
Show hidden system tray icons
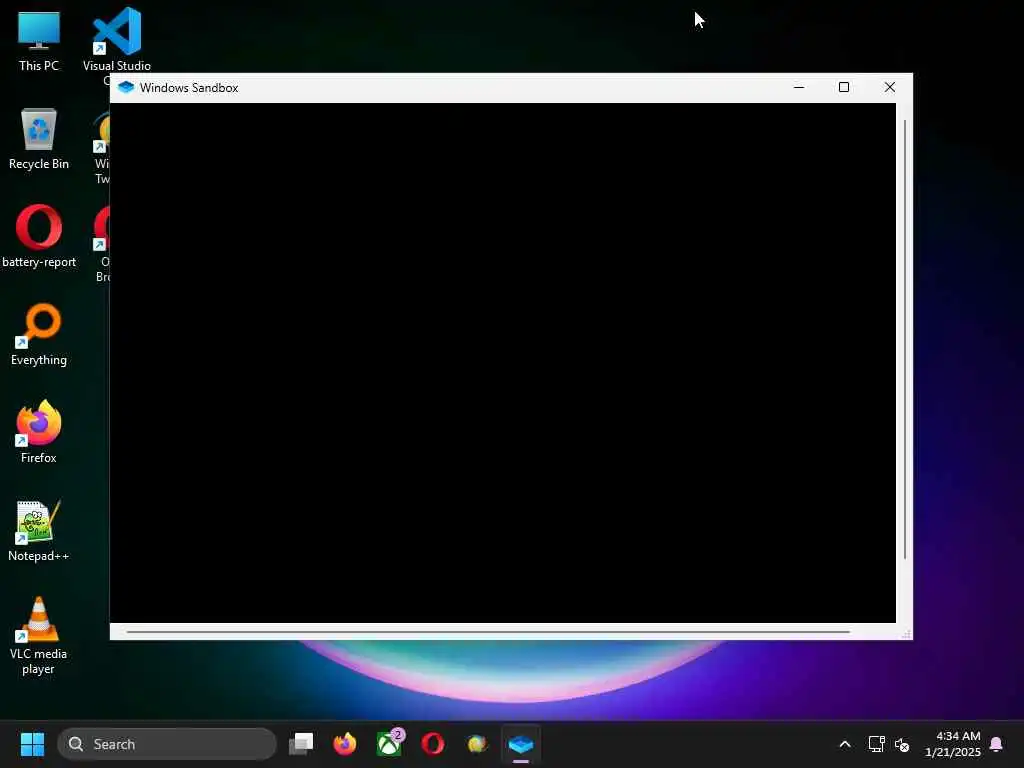[x=844, y=744]
